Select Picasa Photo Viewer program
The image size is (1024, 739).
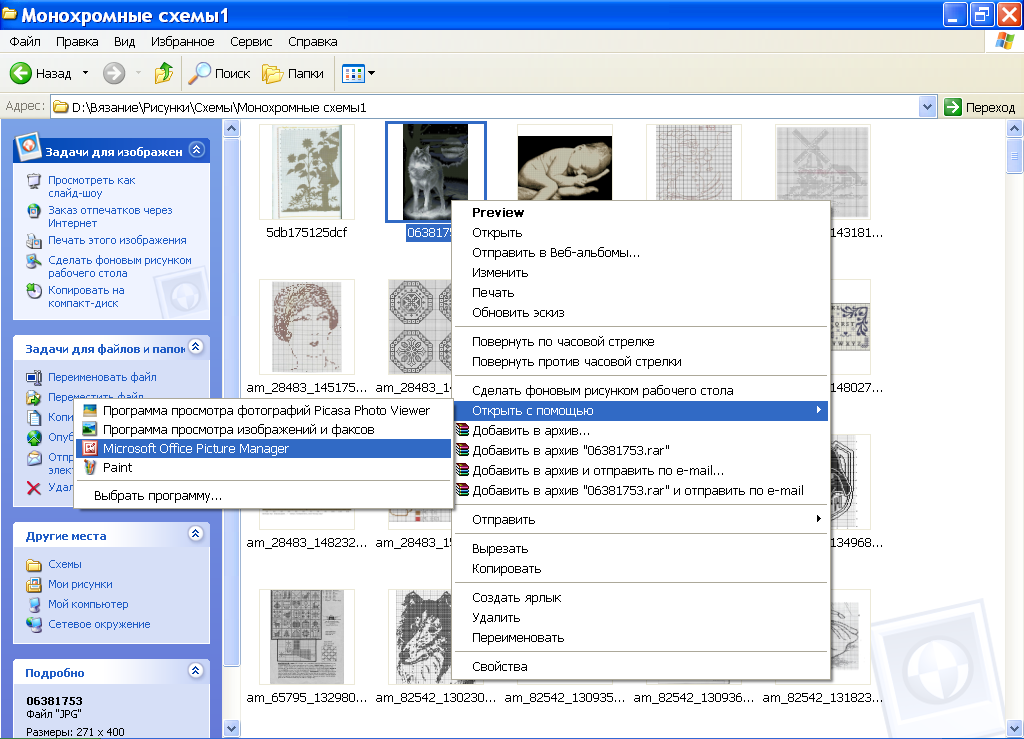point(264,411)
